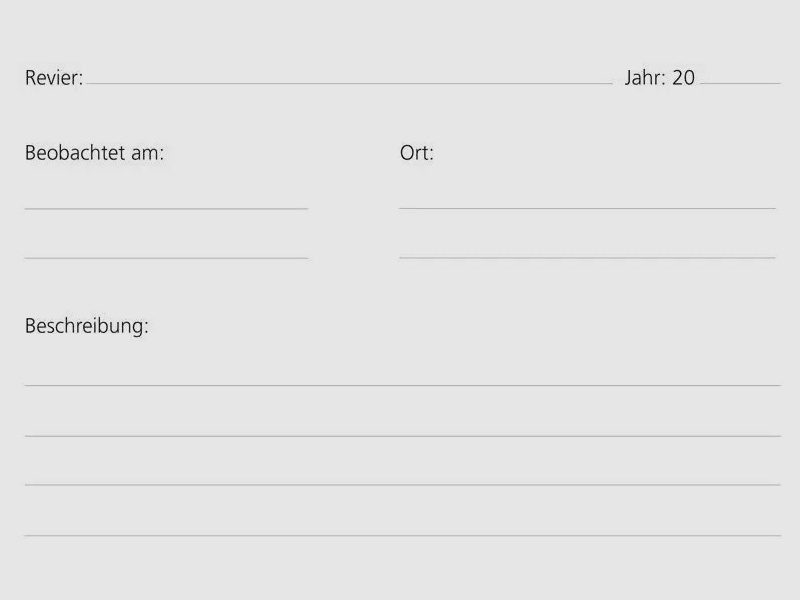
Task: Select third Beschreibung line
Action: pyautogui.click(x=402, y=485)
